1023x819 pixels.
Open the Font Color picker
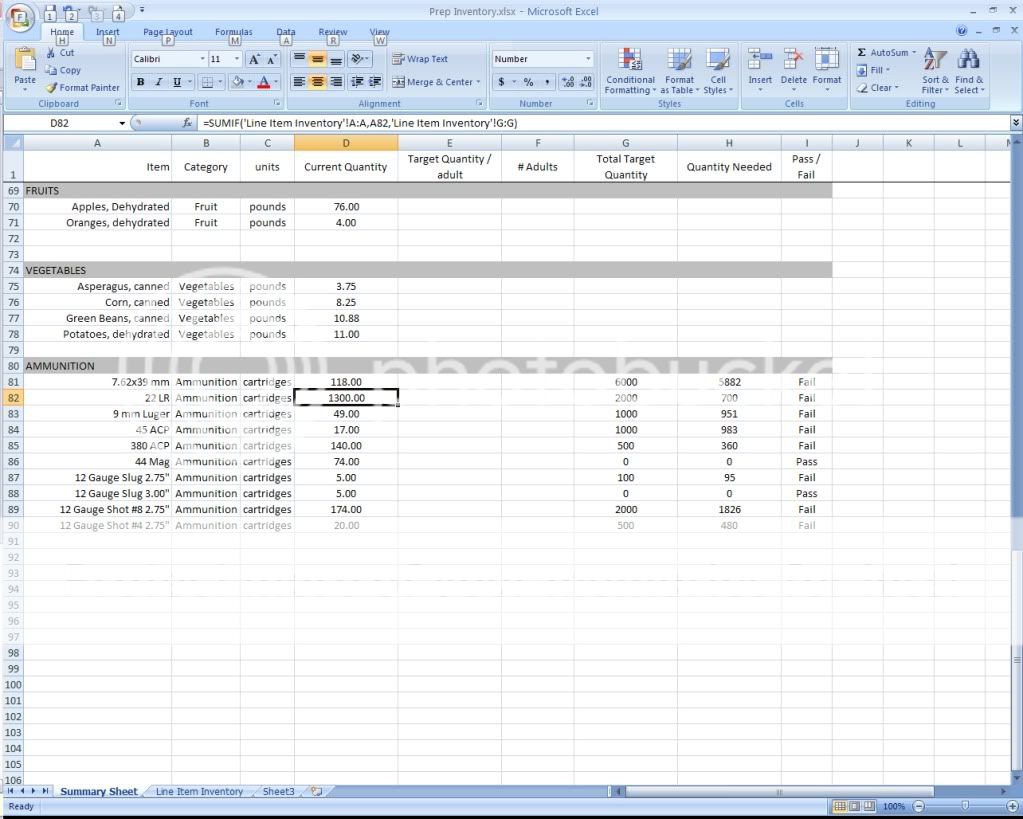pos(267,82)
